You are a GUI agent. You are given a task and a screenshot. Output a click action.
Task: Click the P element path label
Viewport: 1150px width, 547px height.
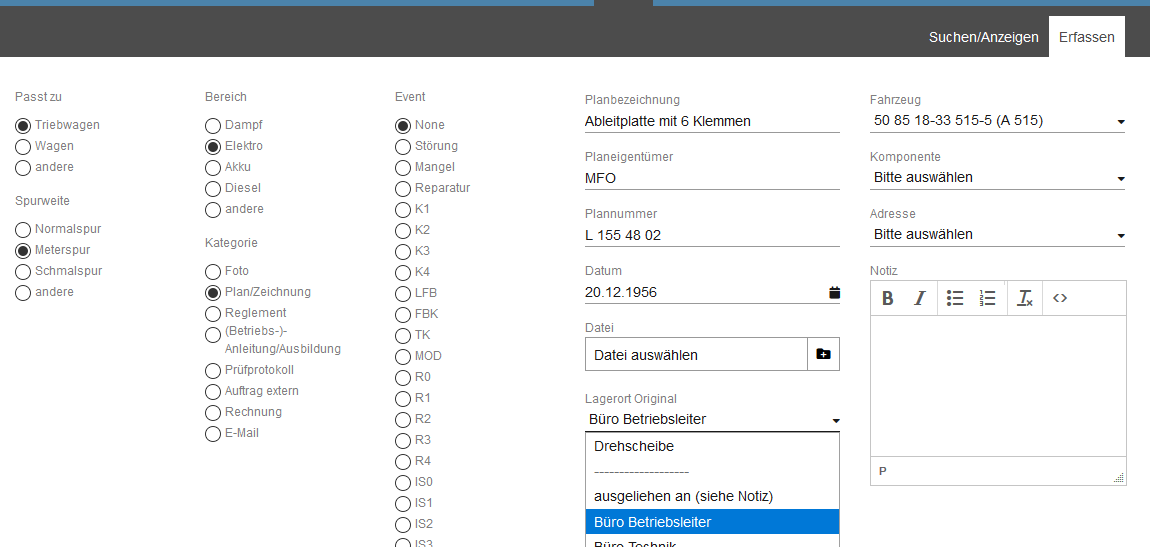coord(882,471)
